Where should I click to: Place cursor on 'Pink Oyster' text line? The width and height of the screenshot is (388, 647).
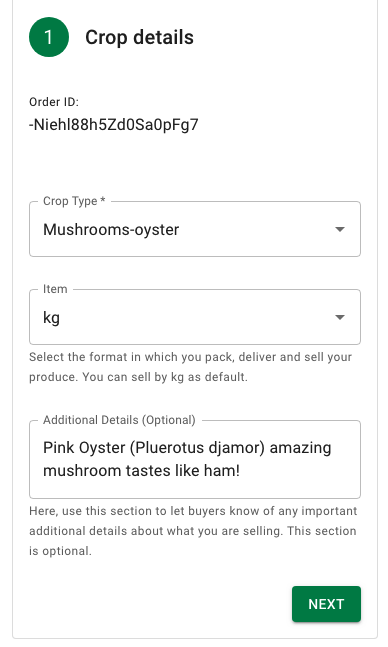187,448
